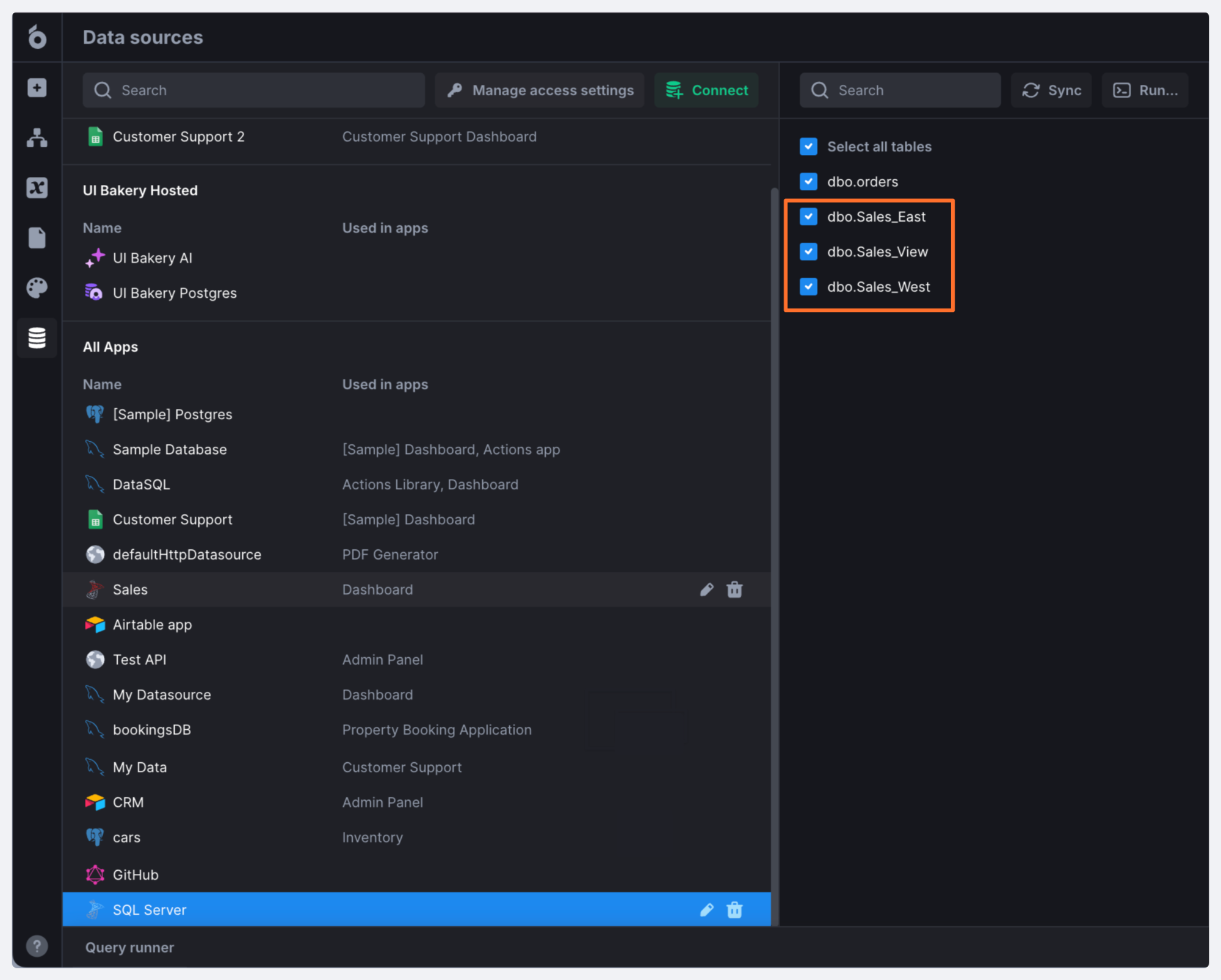Uncheck the dbo.Sales_View table checkbox

coord(808,251)
